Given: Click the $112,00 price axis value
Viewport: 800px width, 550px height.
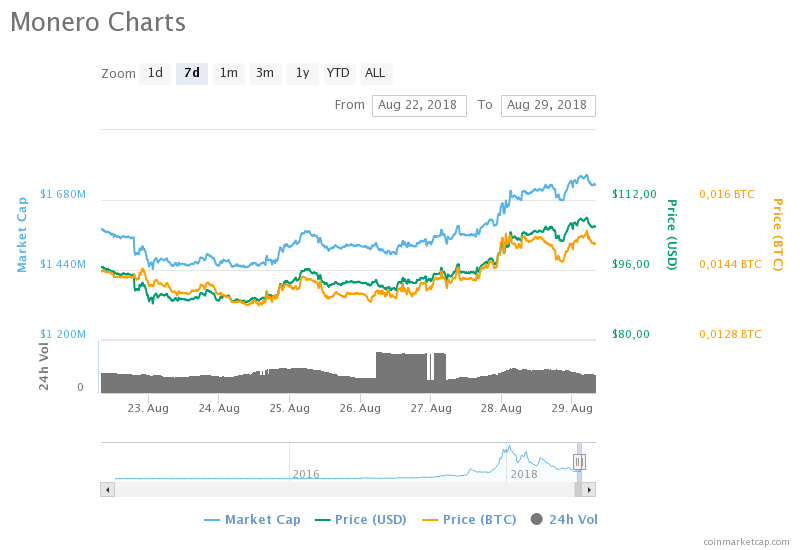Looking at the screenshot, I should [634, 194].
